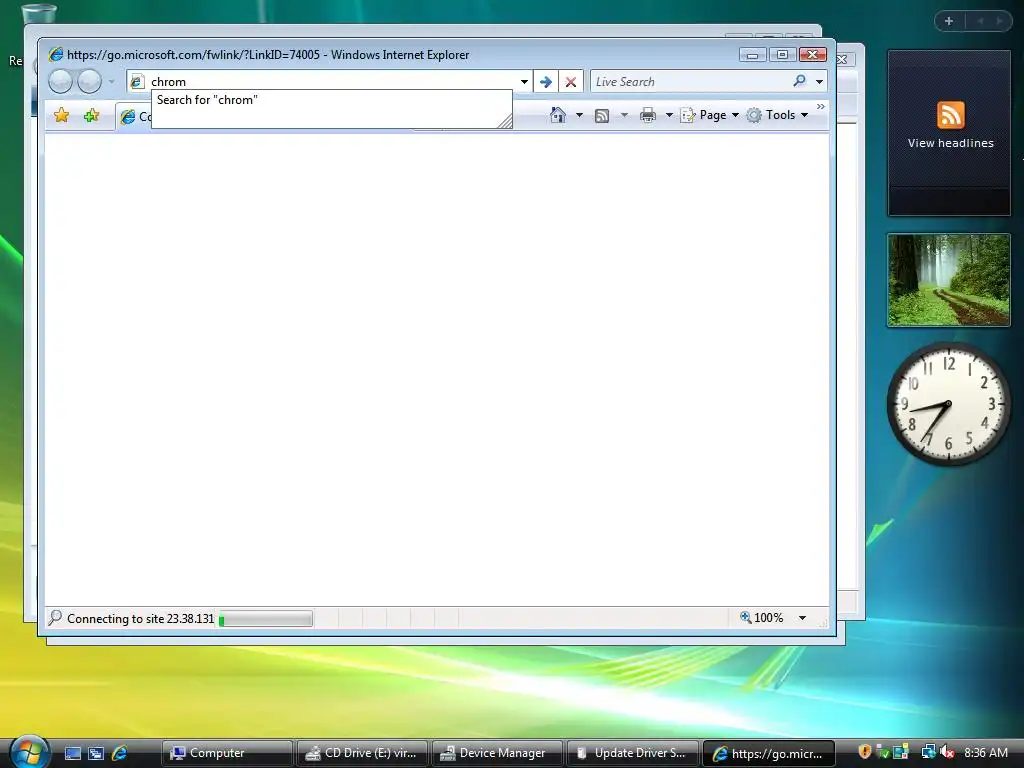Click the "View headlines" link
The width and height of the screenshot is (1024, 768).
coord(950,143)
